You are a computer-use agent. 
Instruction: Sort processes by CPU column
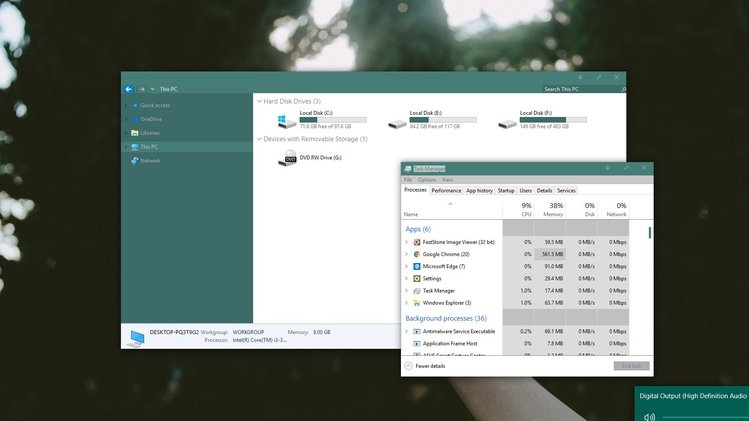(518, 209)
